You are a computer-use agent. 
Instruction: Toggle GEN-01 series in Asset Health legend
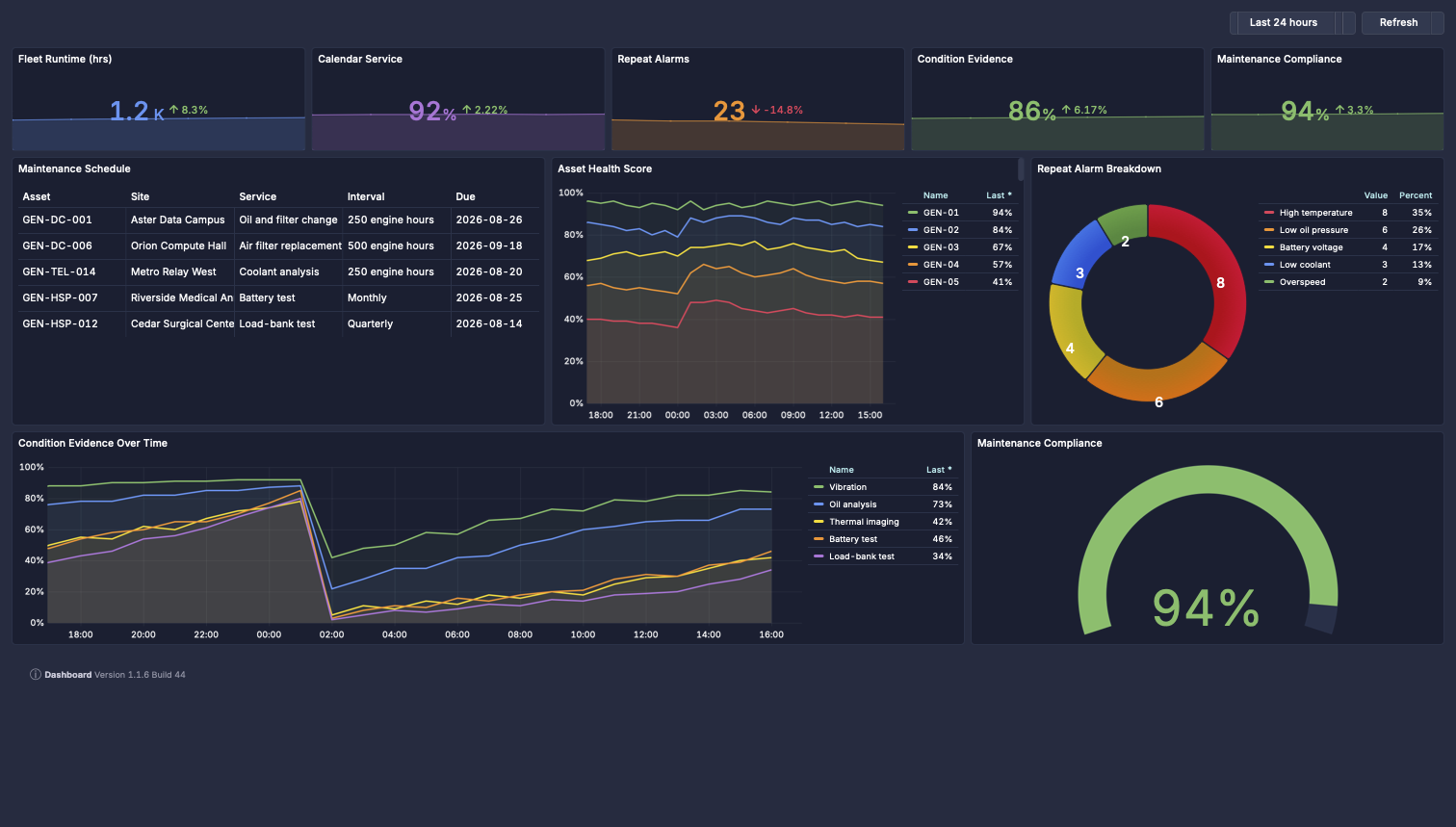pyautogui.click(x=941, y=213)
